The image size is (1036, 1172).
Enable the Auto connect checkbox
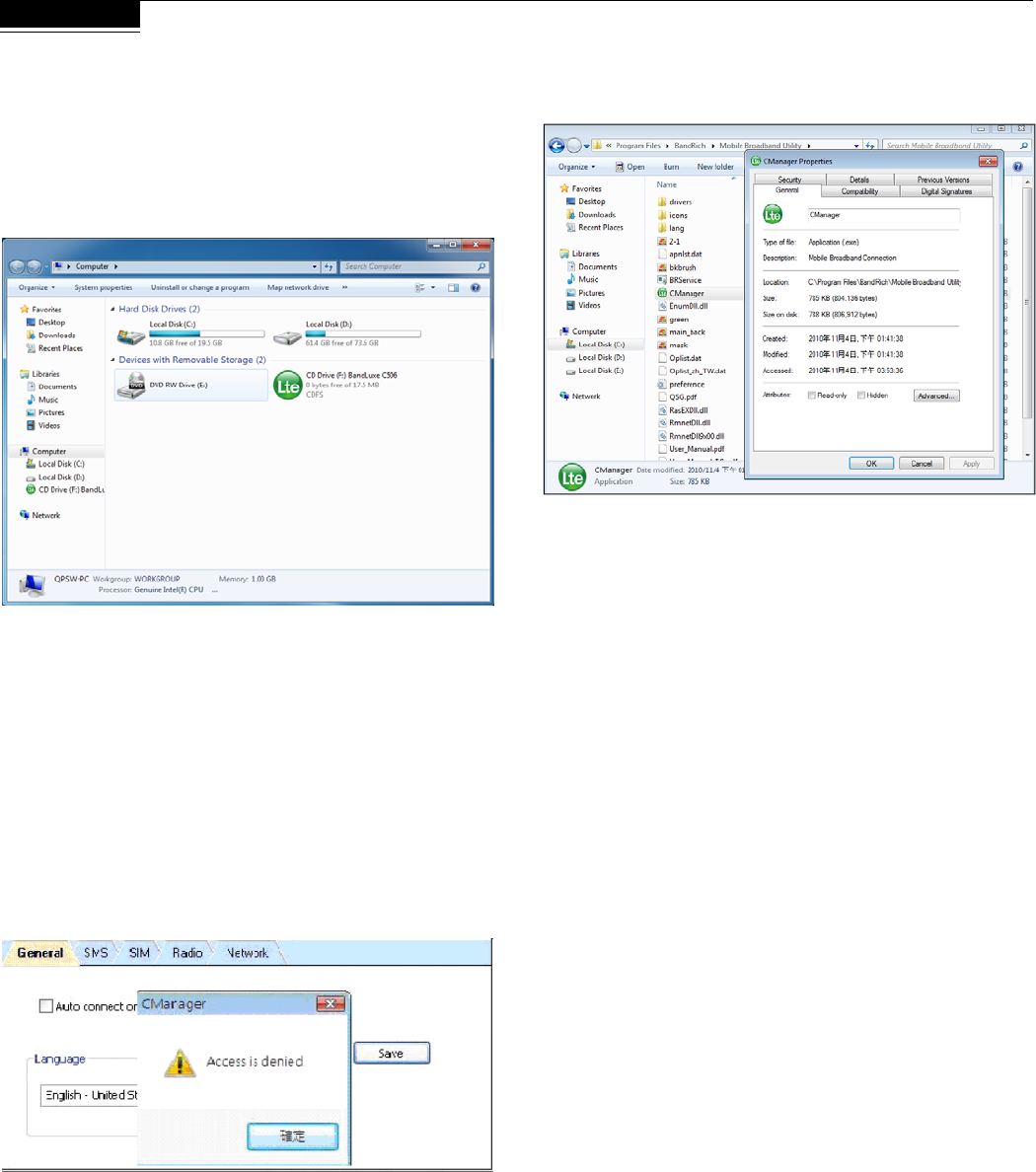click(x=46, y=1006)
